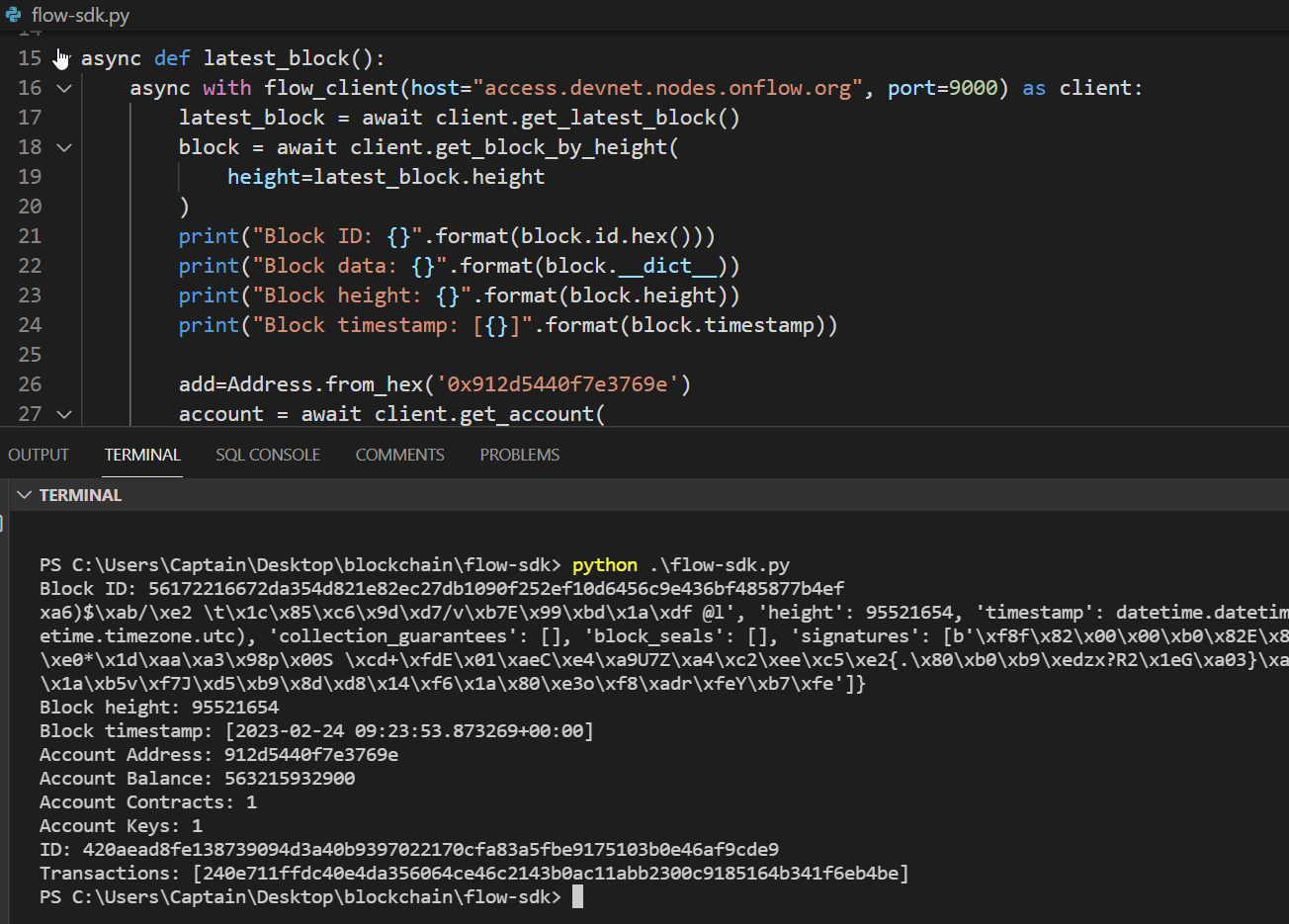The image size is (1289, 924).
Task: Open the PROBLEMS tab
Action: [519, 455]
